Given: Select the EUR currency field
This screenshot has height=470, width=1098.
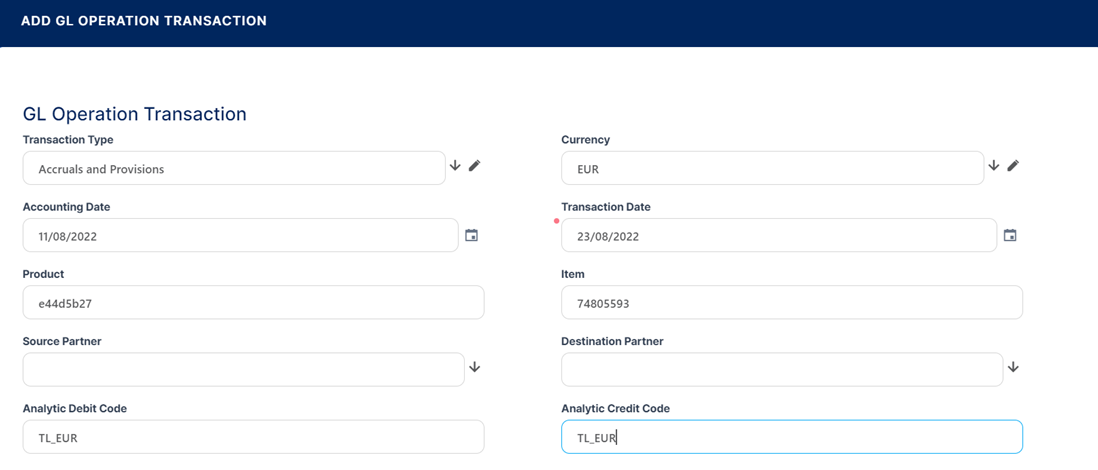Looking at the screenshot, I should (771, 169).
